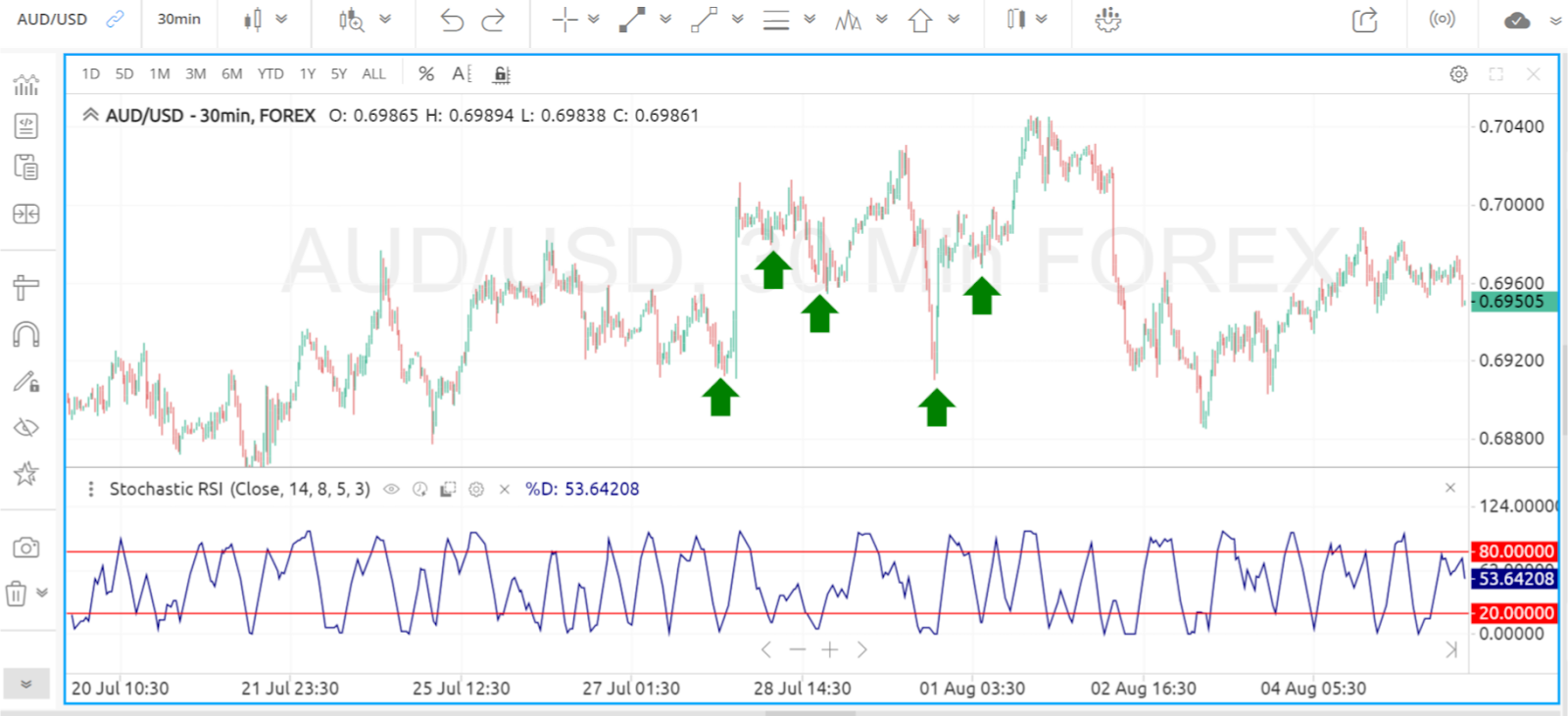1568x716 pixels.
Task: Select the crosshair cursor tool
Action: point(564,20)
